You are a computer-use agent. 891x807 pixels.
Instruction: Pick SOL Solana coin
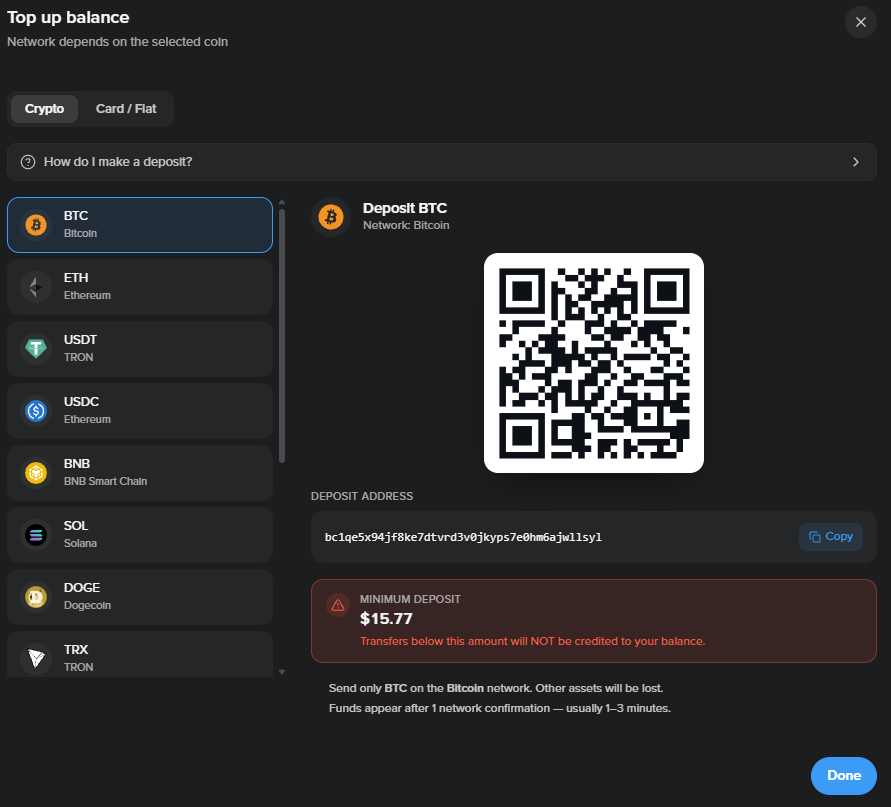[x=140, y=534]
